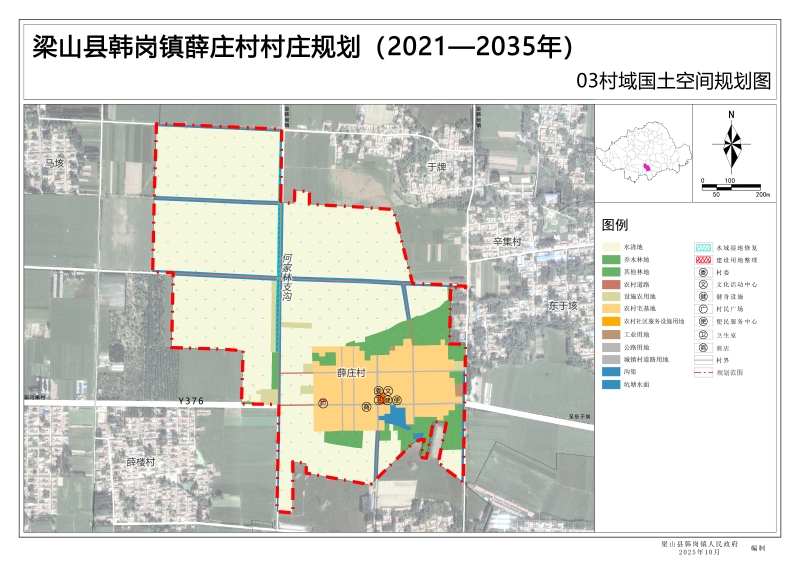Screen dimensions: 800x566
Task: Click the 水浇地 pale yellow legend swatch
Action: (x=609, y=246)
